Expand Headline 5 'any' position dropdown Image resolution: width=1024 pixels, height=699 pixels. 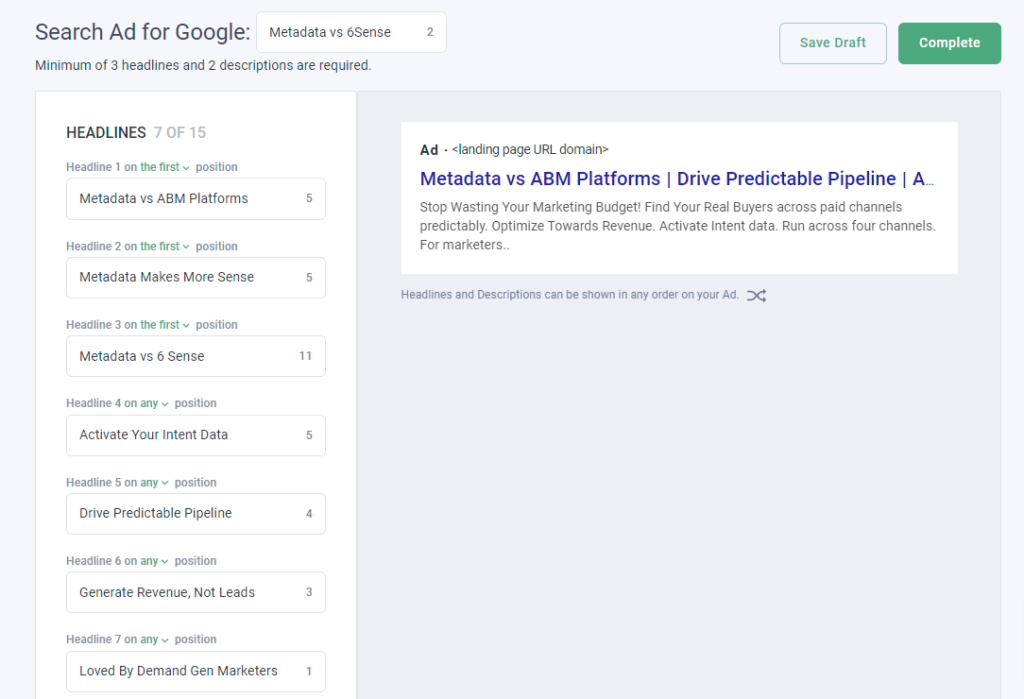pyautogui.click(x=154, y=483)
